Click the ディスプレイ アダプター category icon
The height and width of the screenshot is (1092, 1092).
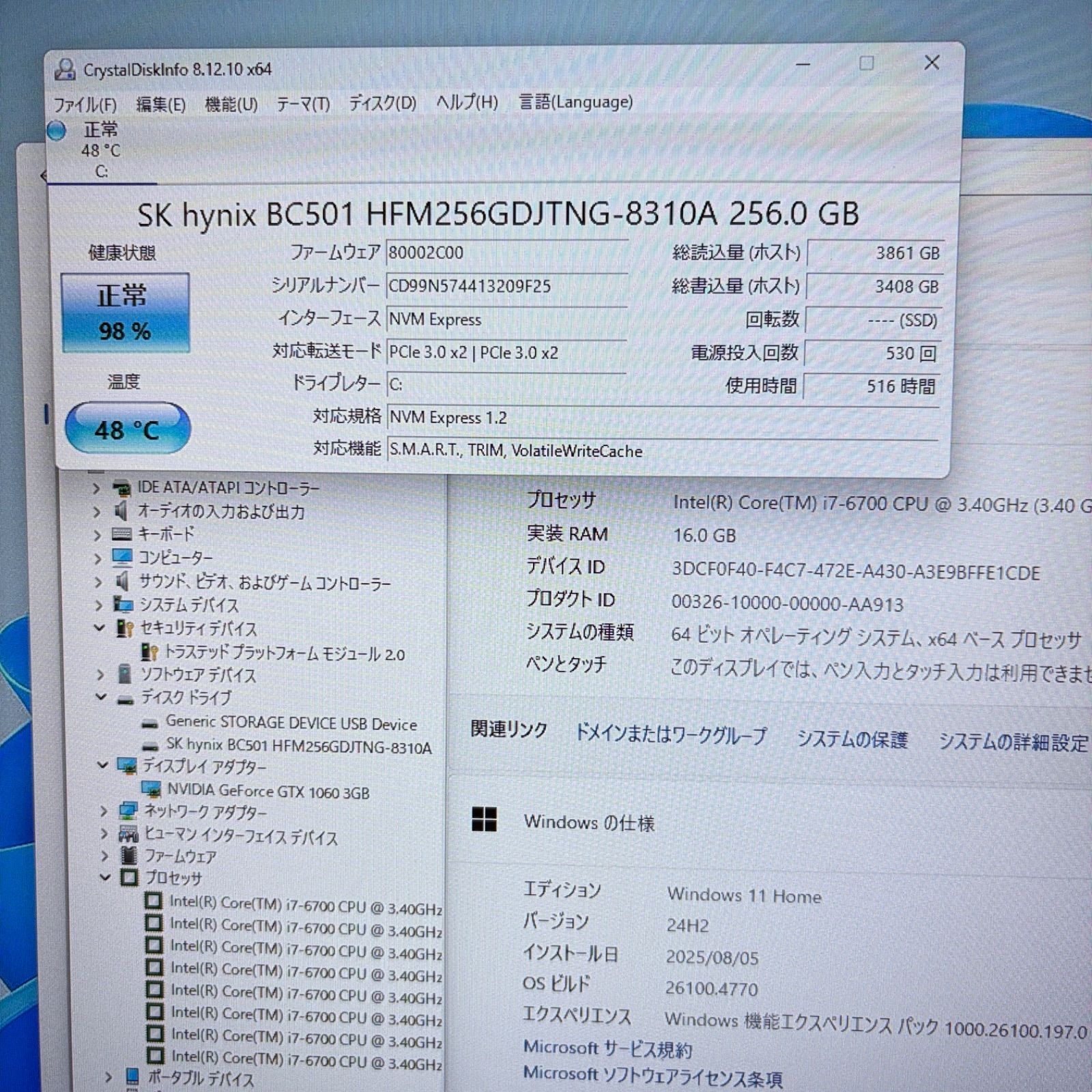click(127, 766)
